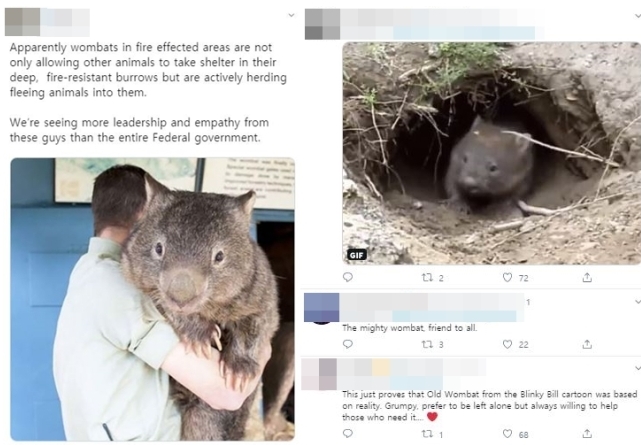The width and height of the screenshot is (641, 445).
Task: Reply to "The mighty wombat" tweet
Action: [347, 344]
